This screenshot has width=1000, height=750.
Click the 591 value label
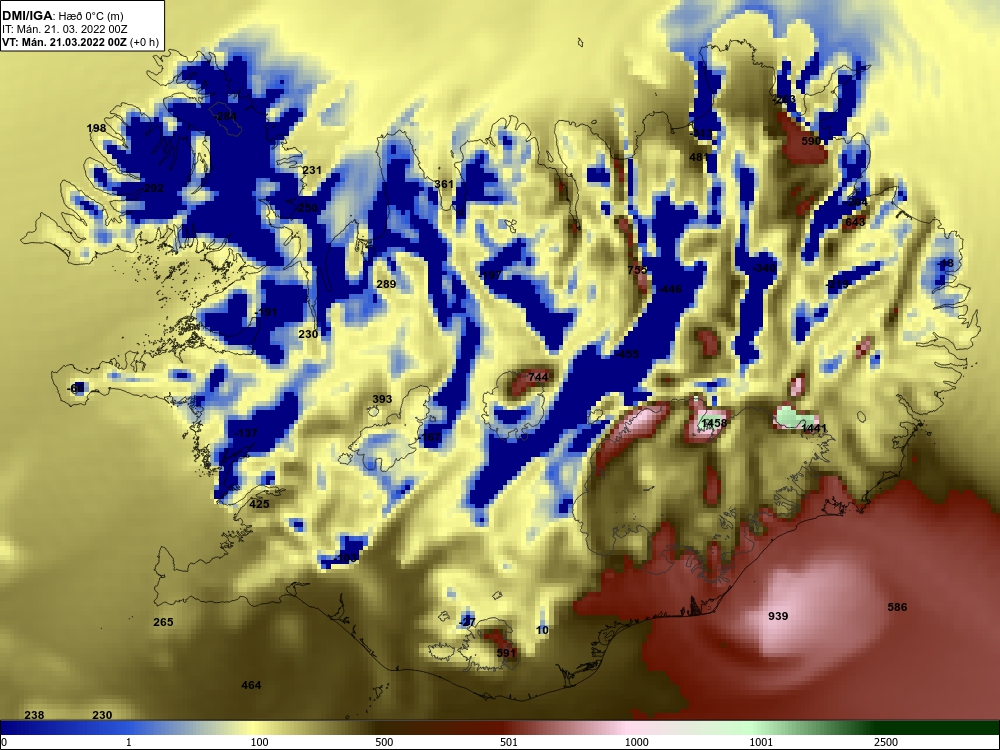(x=506, y=654)
